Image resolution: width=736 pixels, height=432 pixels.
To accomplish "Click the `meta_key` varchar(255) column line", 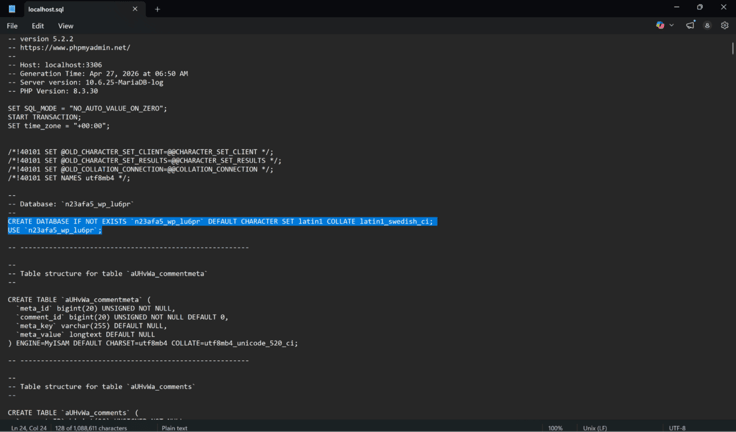I will tap(92, 326).
